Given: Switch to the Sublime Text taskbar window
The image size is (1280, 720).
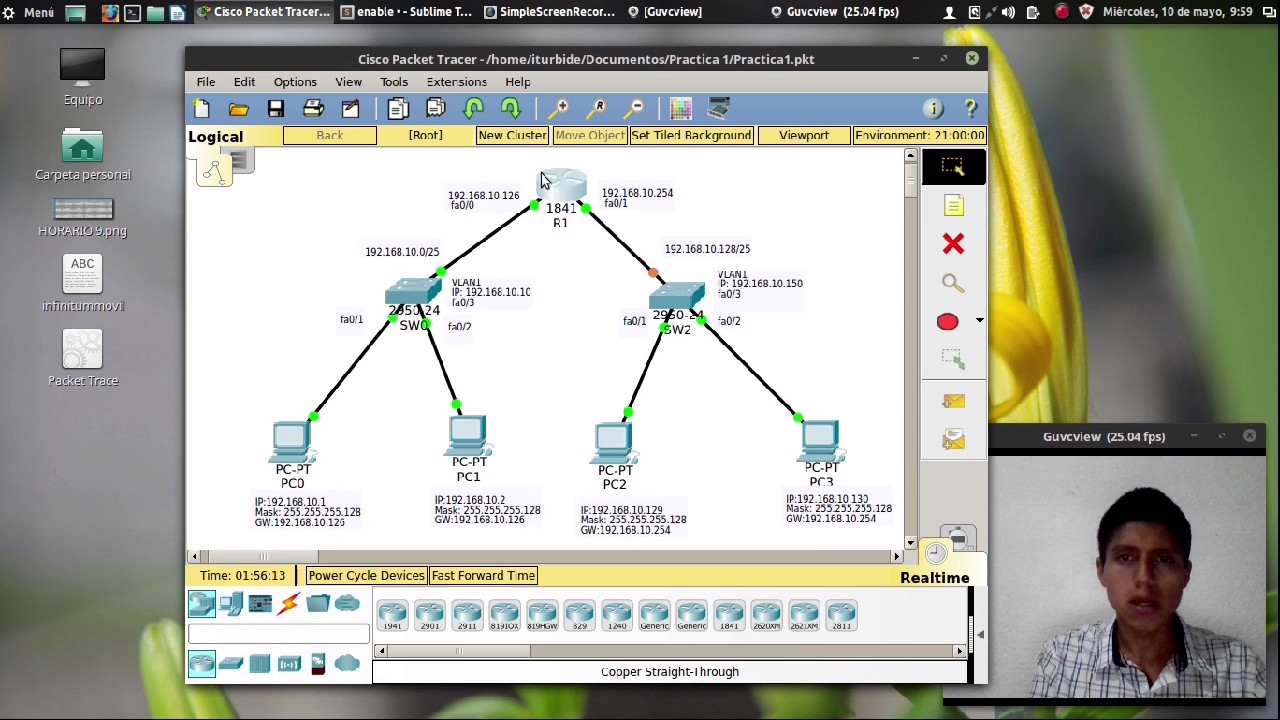Looking at the screenshot, I should [x=406, y=12].
